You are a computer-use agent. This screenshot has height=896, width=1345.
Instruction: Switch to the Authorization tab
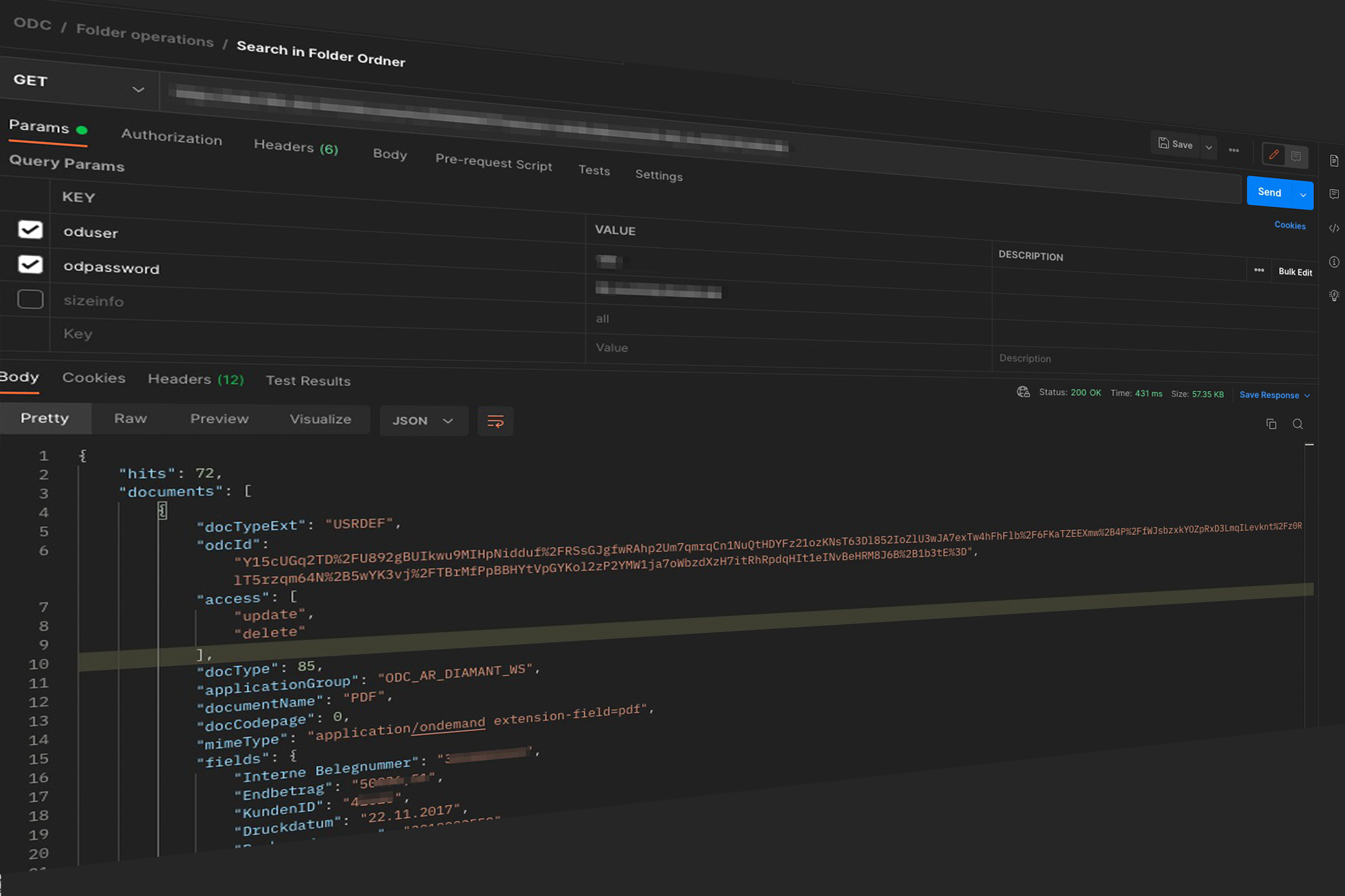coord(171,138)
